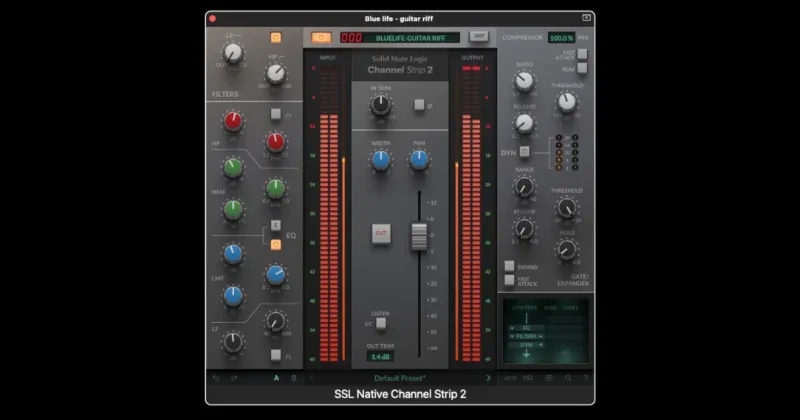Click the CUT mute button
Image resolution: width=800 pixels, height=420 pixels.
click(381, 233)
